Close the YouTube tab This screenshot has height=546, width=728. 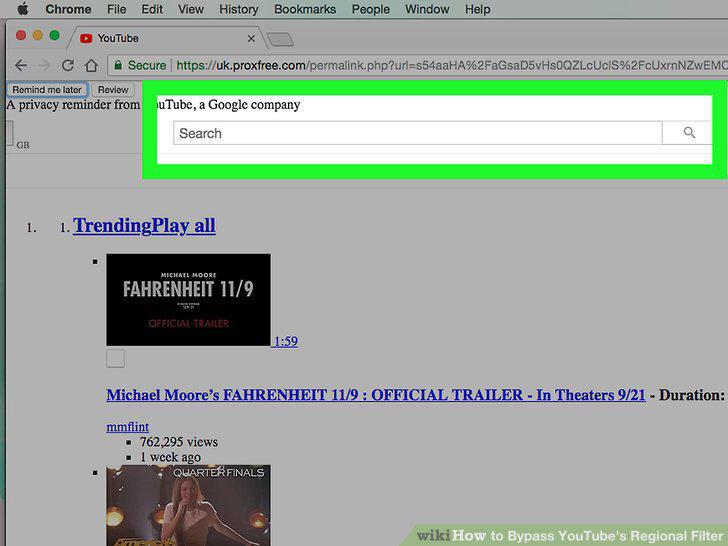(x=251, y=39)
